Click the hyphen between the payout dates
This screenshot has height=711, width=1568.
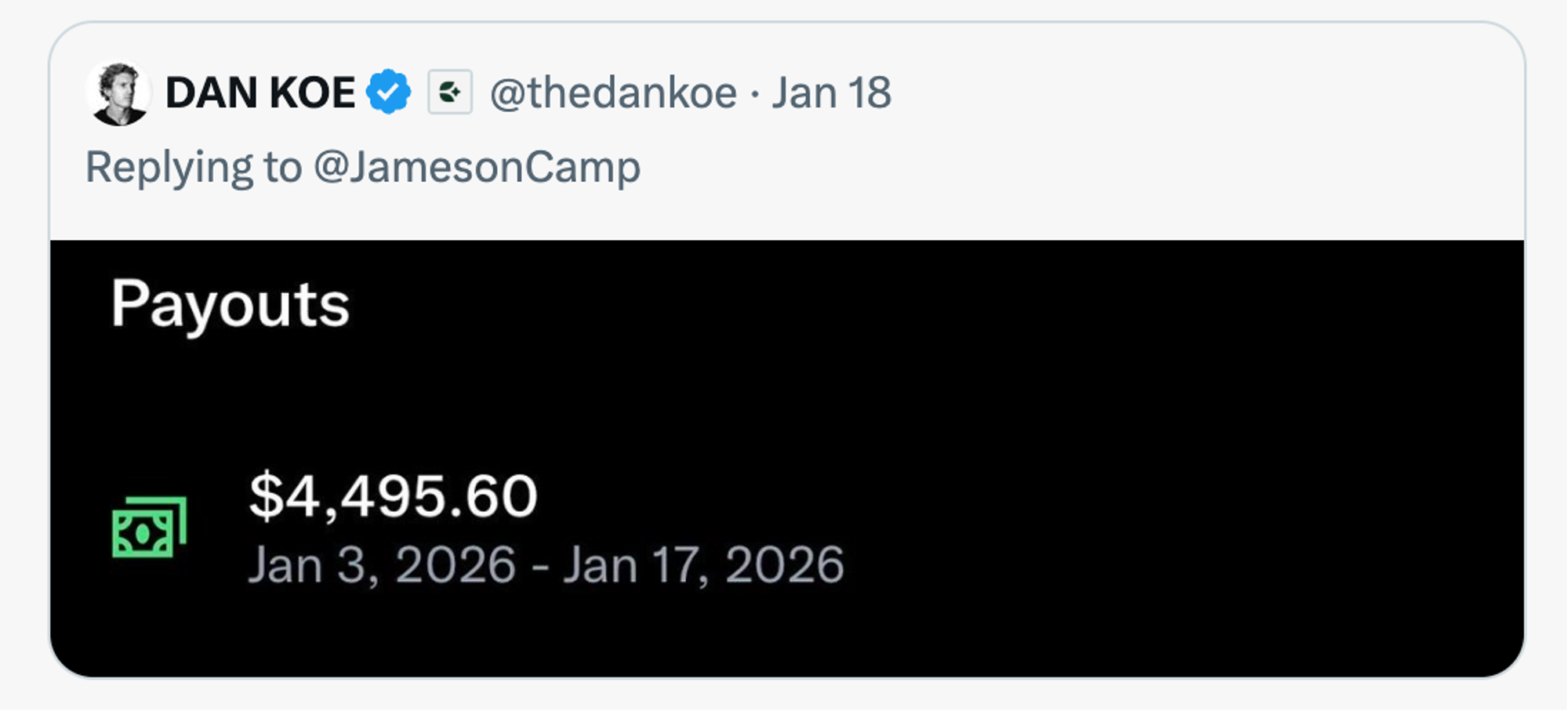point(539,566)
